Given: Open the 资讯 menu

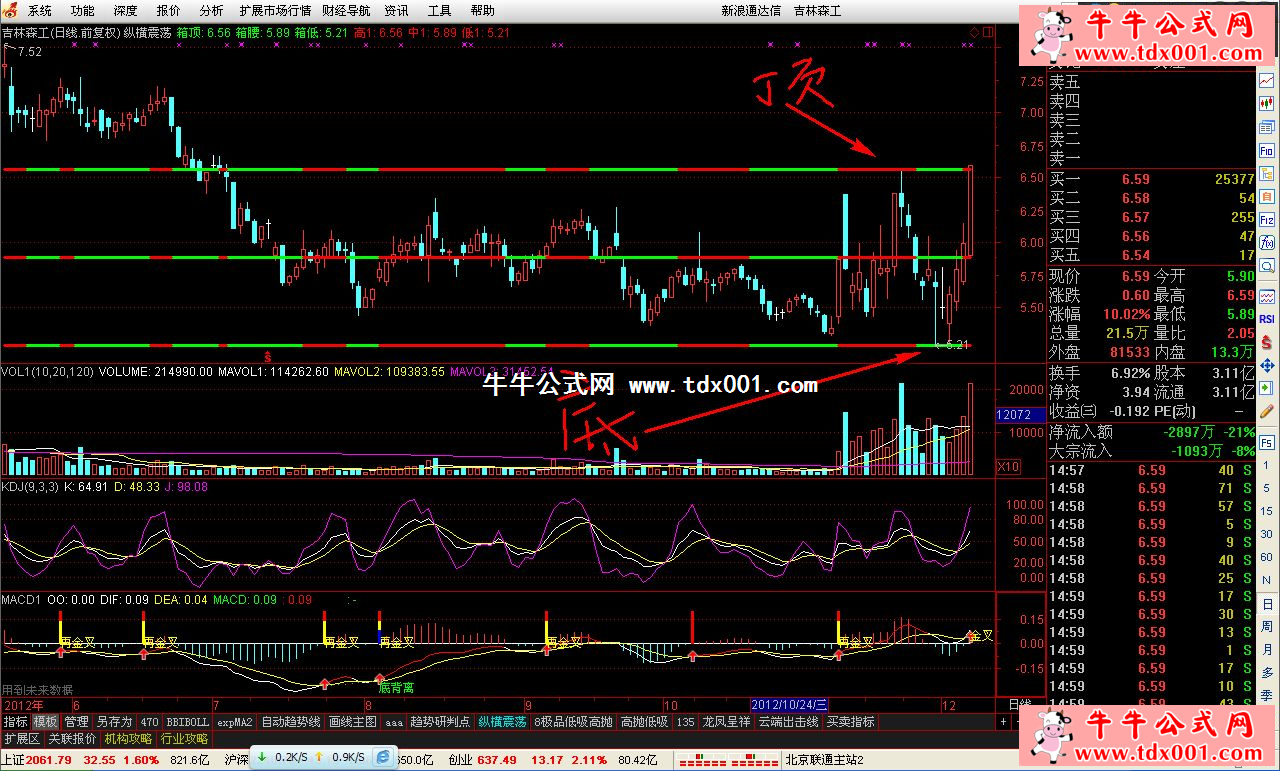Looking at the screenshot, I should click(396, 11).
